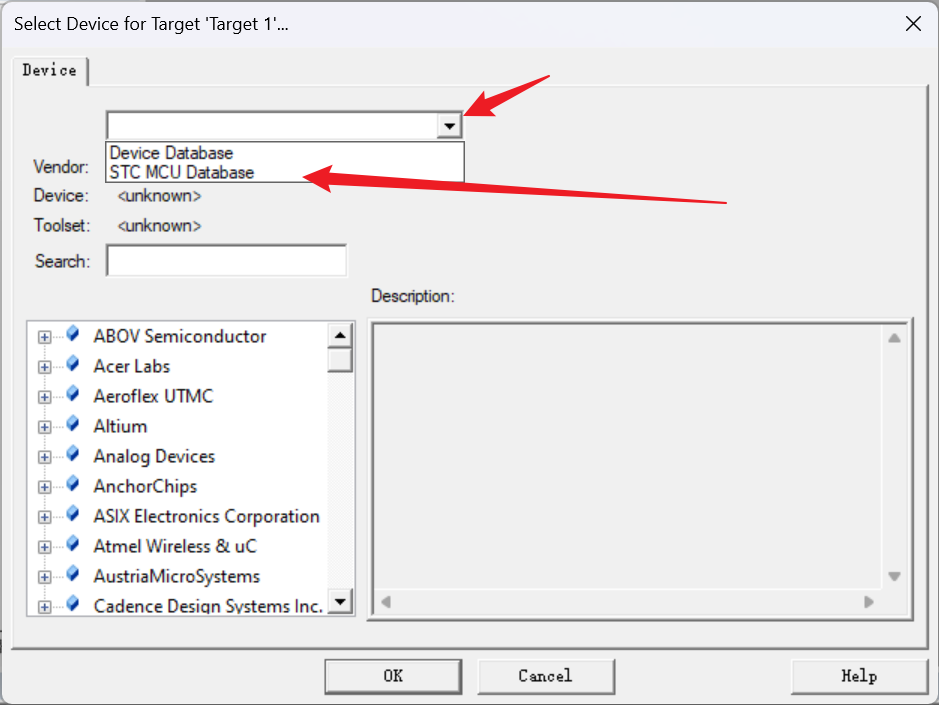The width and height of the screenshot is (939, 705).
Task: Select Atmel Wireless & uC in tree
Action: (175, 546)
